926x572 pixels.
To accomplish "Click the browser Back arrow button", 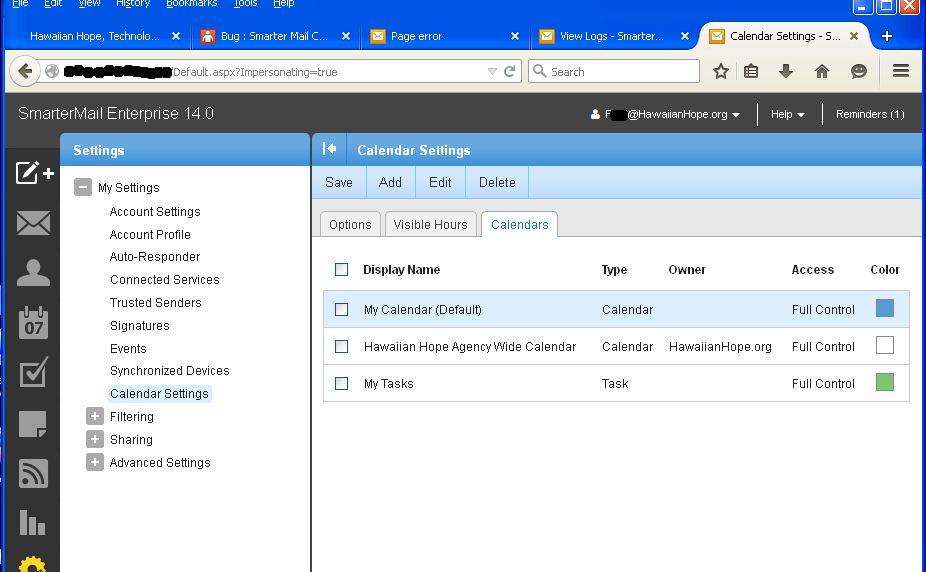I will point(25,72).
